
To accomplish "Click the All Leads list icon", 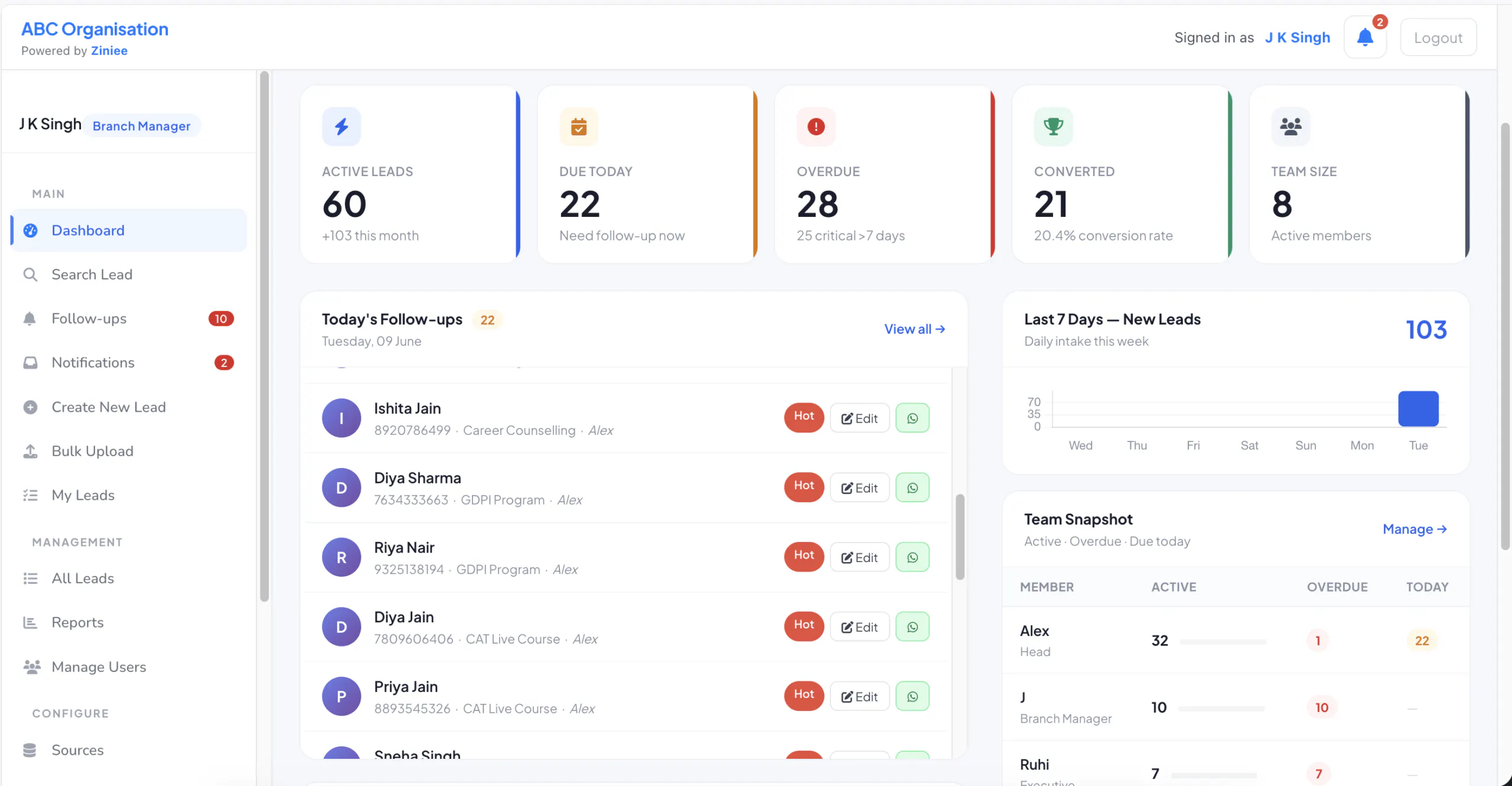I will pyautogui.click(x=30, y=579).
